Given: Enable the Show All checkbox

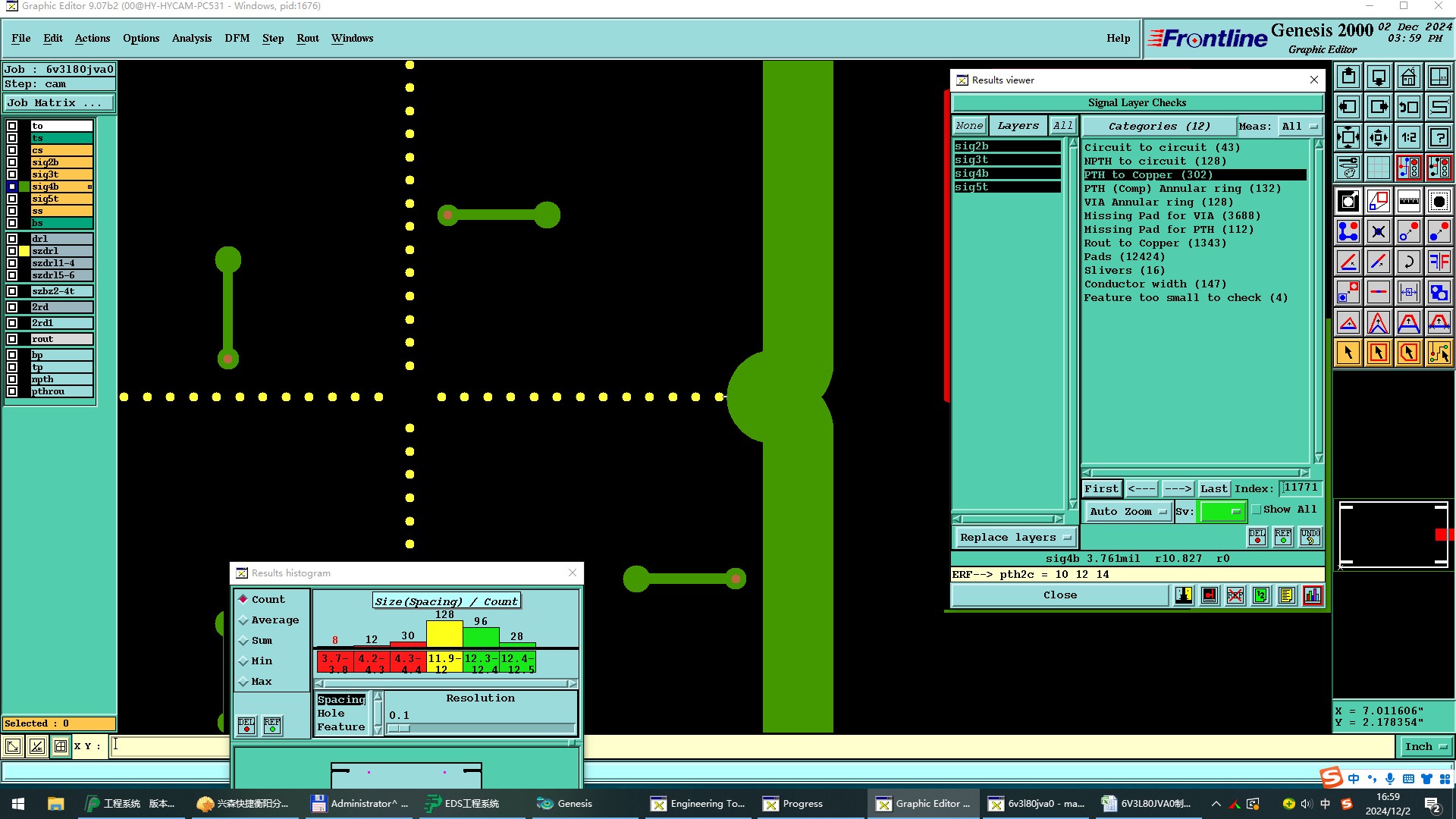Looking at the screenshot, I should [1257, 510].
